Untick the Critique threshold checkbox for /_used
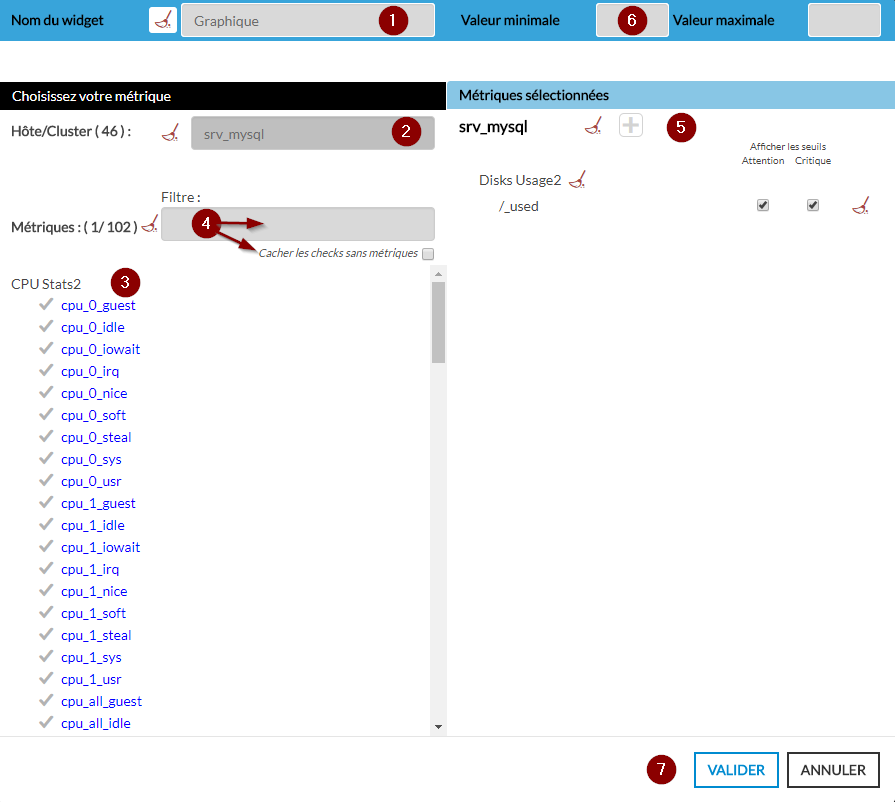The height and width of the screenshot is (802, 895). tap(813, 206)
